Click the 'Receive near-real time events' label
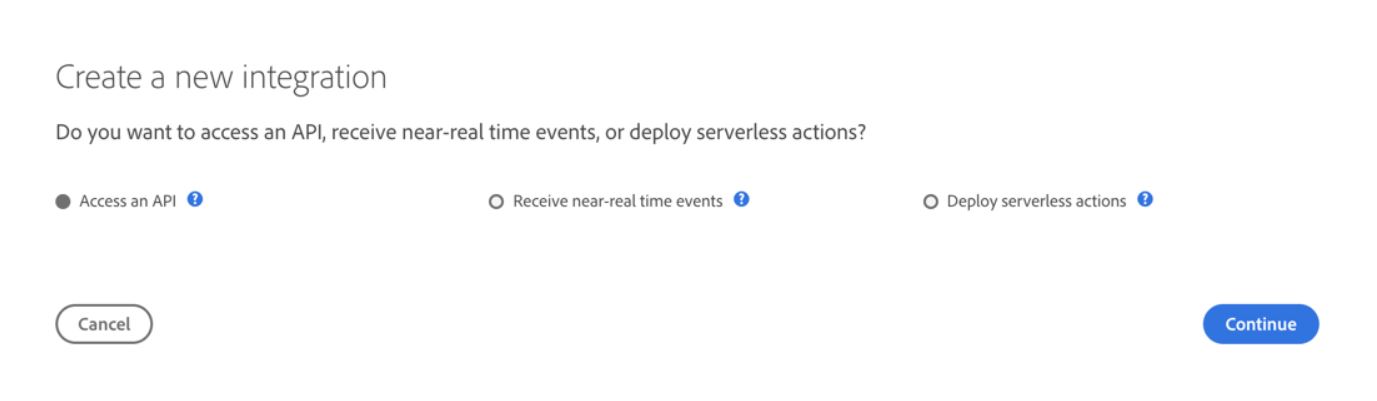Image resolution: width=1377 pixels, height=401 pixels. pos(617,201)
